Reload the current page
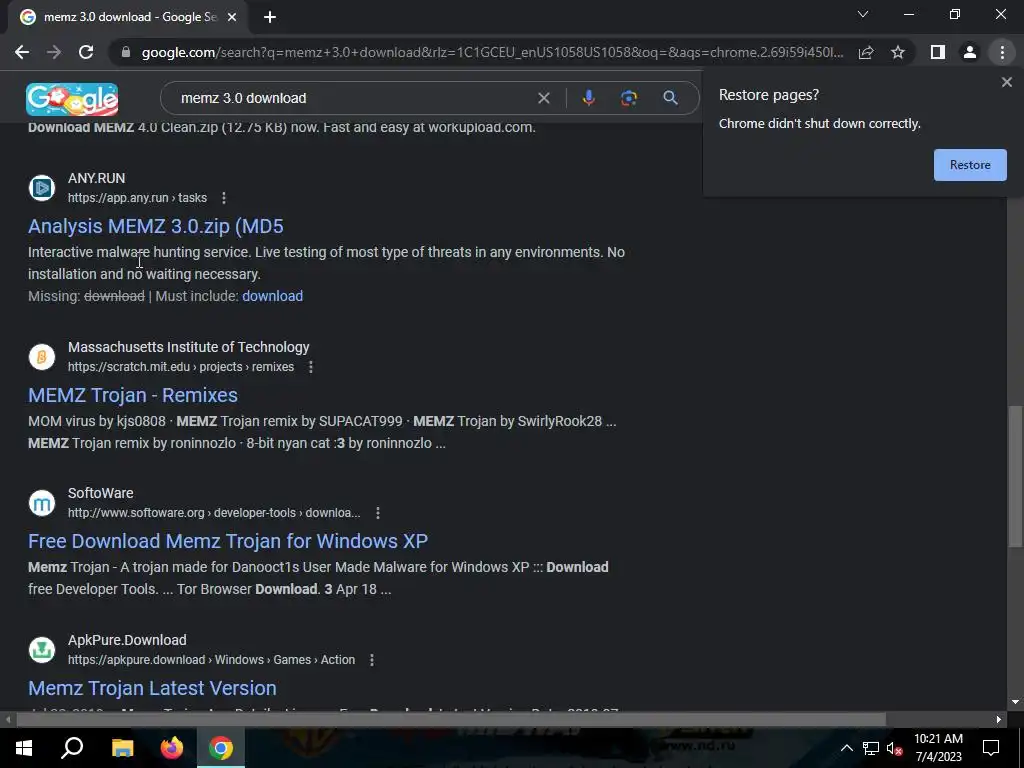Viewport: 1024px width, 768px height. point(86,52)
